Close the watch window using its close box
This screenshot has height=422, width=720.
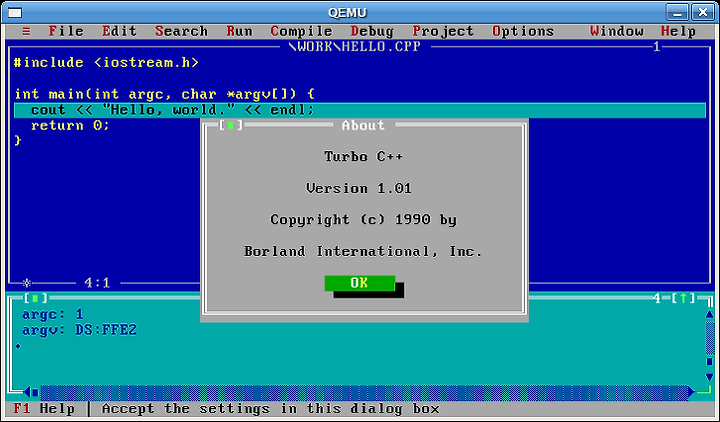tap(35, 298)
